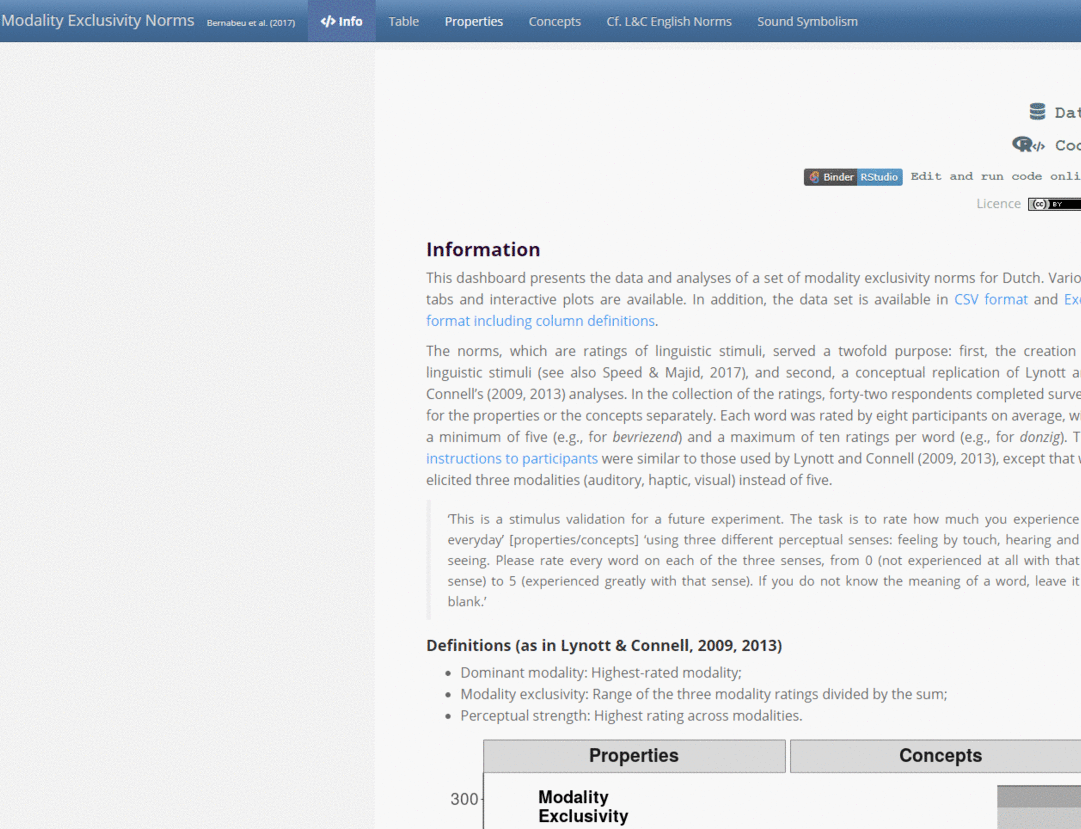Click the Creative Commons licence badge
Image resolution: width=1081 pixels, height=829 pixels.
(1054, 204)
